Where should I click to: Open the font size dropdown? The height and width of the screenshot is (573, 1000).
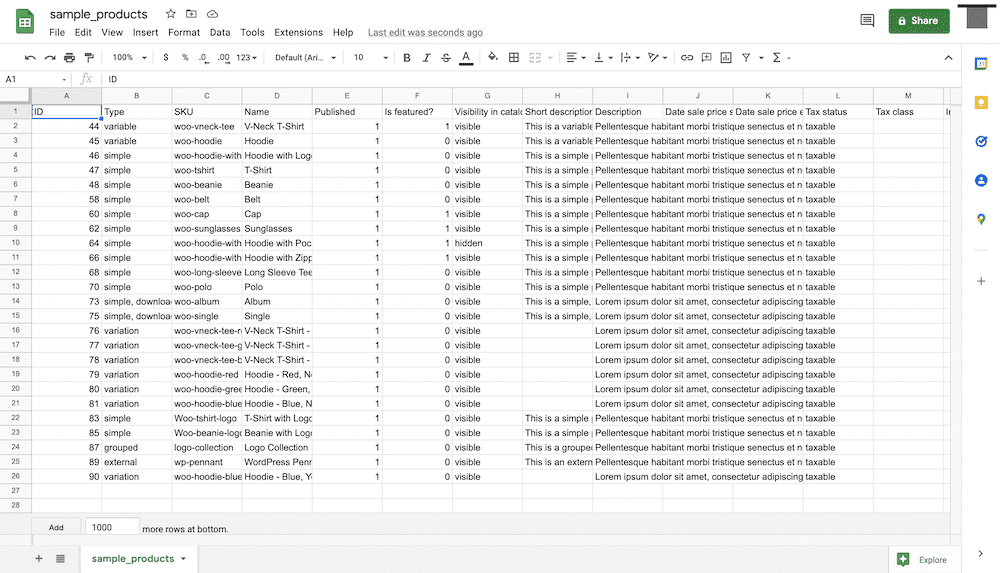[x=366, y=58]
